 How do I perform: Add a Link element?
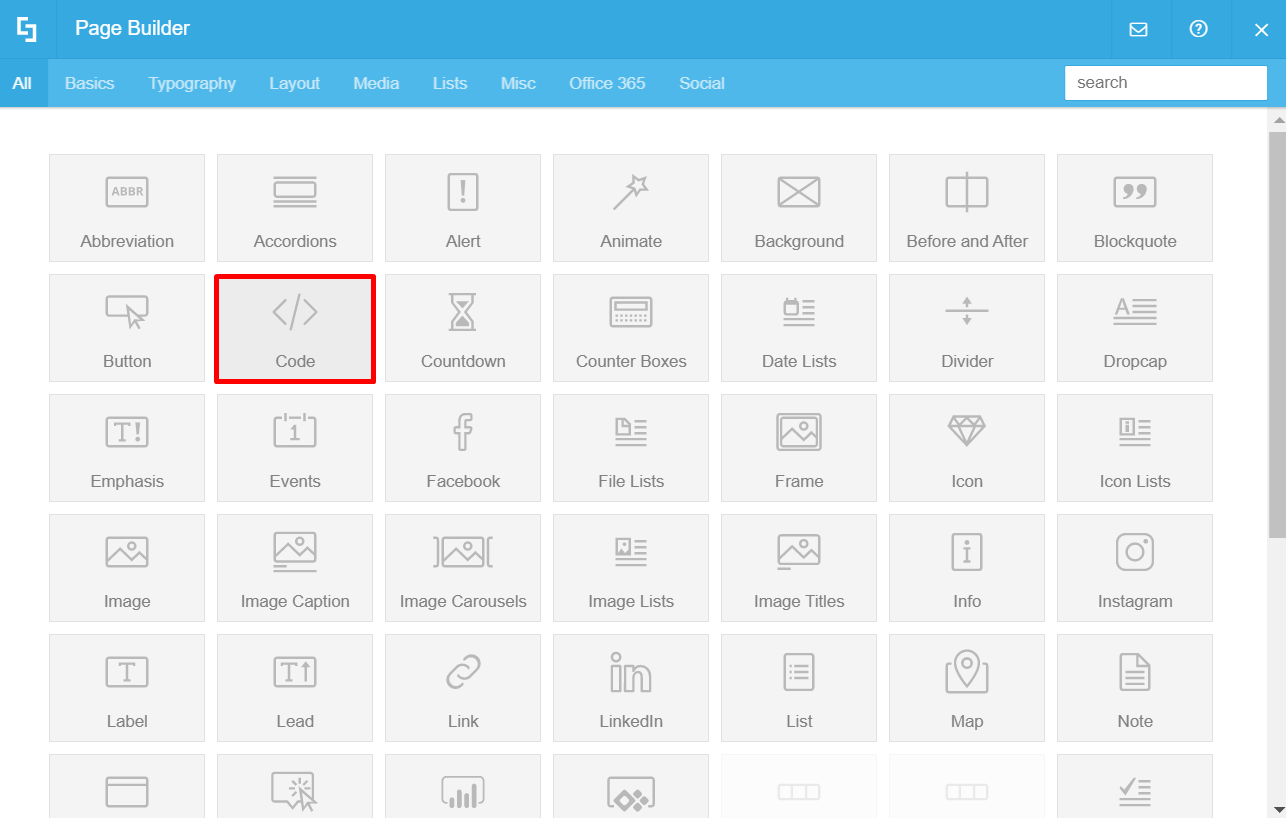point(462,688)
